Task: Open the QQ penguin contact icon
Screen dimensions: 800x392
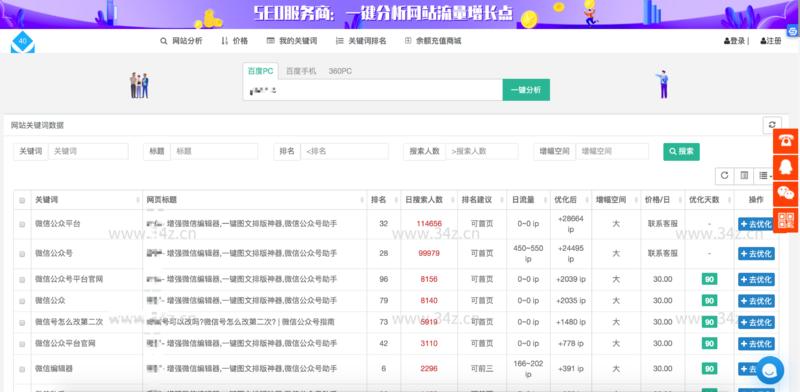Action: pos(786,167)
